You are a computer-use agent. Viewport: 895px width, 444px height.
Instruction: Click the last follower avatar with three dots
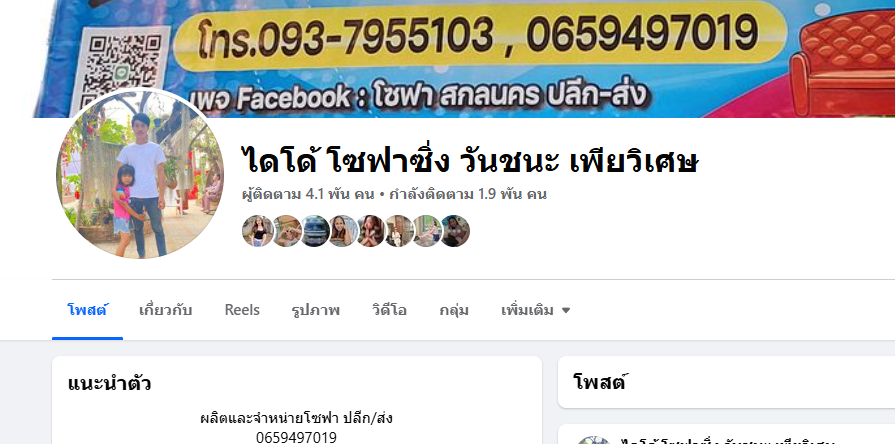(x=455, y=231)
